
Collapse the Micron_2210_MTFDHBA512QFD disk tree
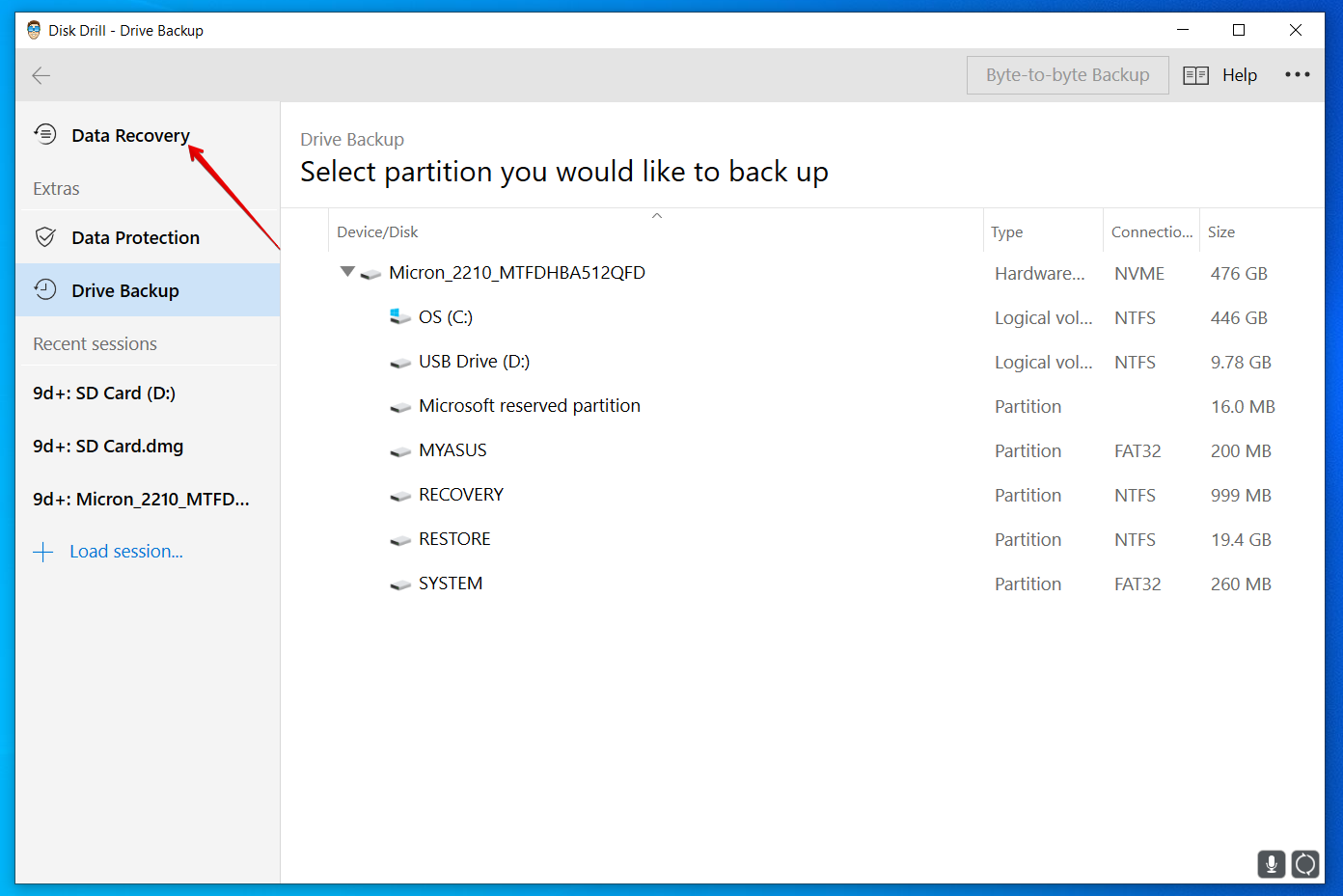click(347, 272)
